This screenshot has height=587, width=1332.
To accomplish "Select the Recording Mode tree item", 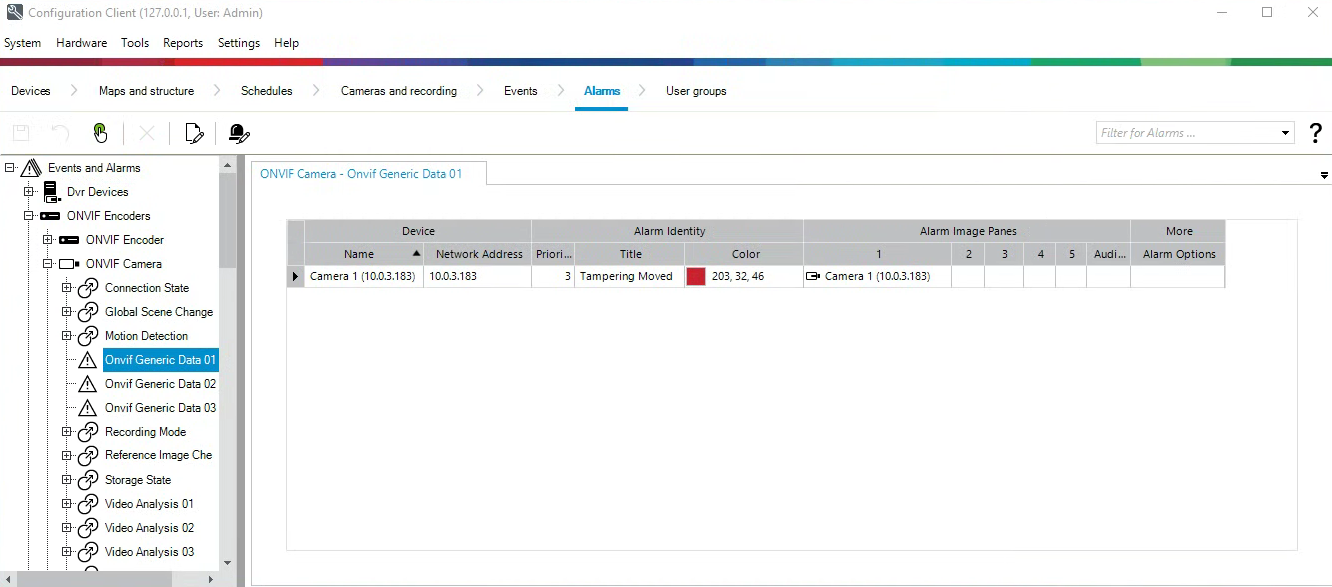I will click(x=145, y=432).
